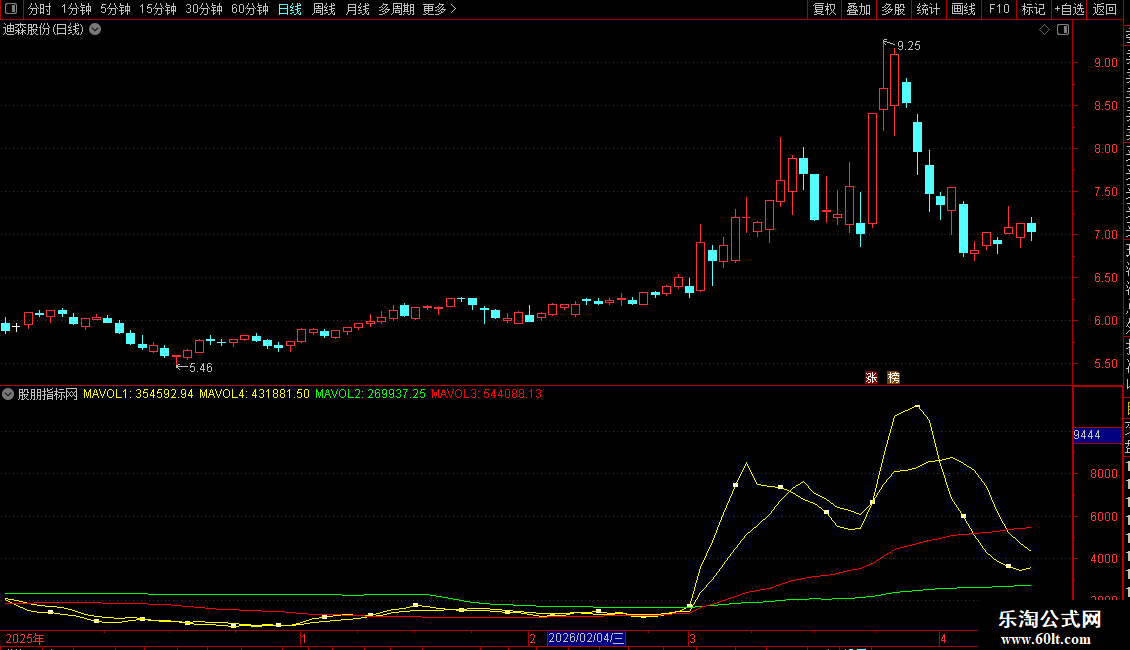Image resolution: width=1130 pixels, height=650 pixels.
Task: Open the 多周期 multi-period view
Action: click(x=396, y=9)
